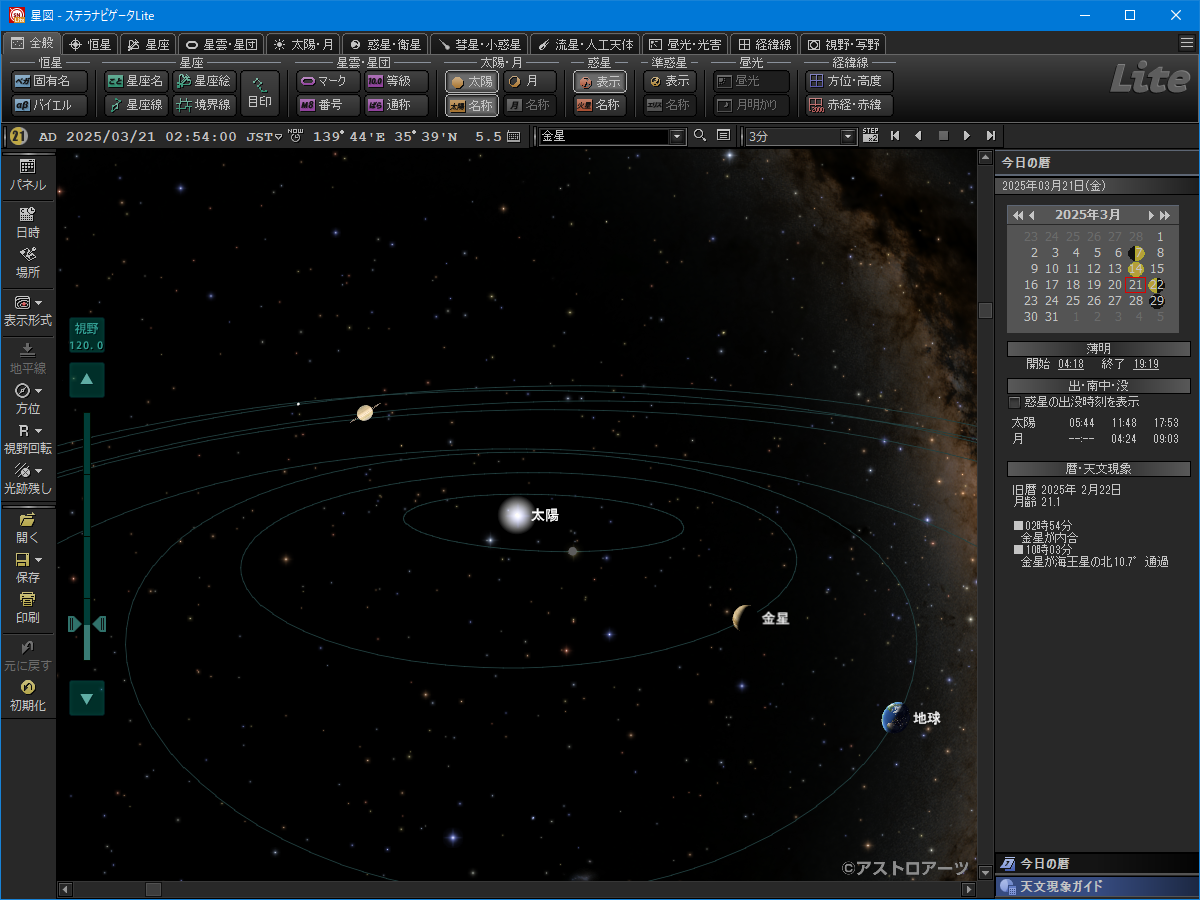Toggle 方位・高度 grid lines button
Image resolution: width=1200 pixels, height=900 pixels.
[849, 81]
